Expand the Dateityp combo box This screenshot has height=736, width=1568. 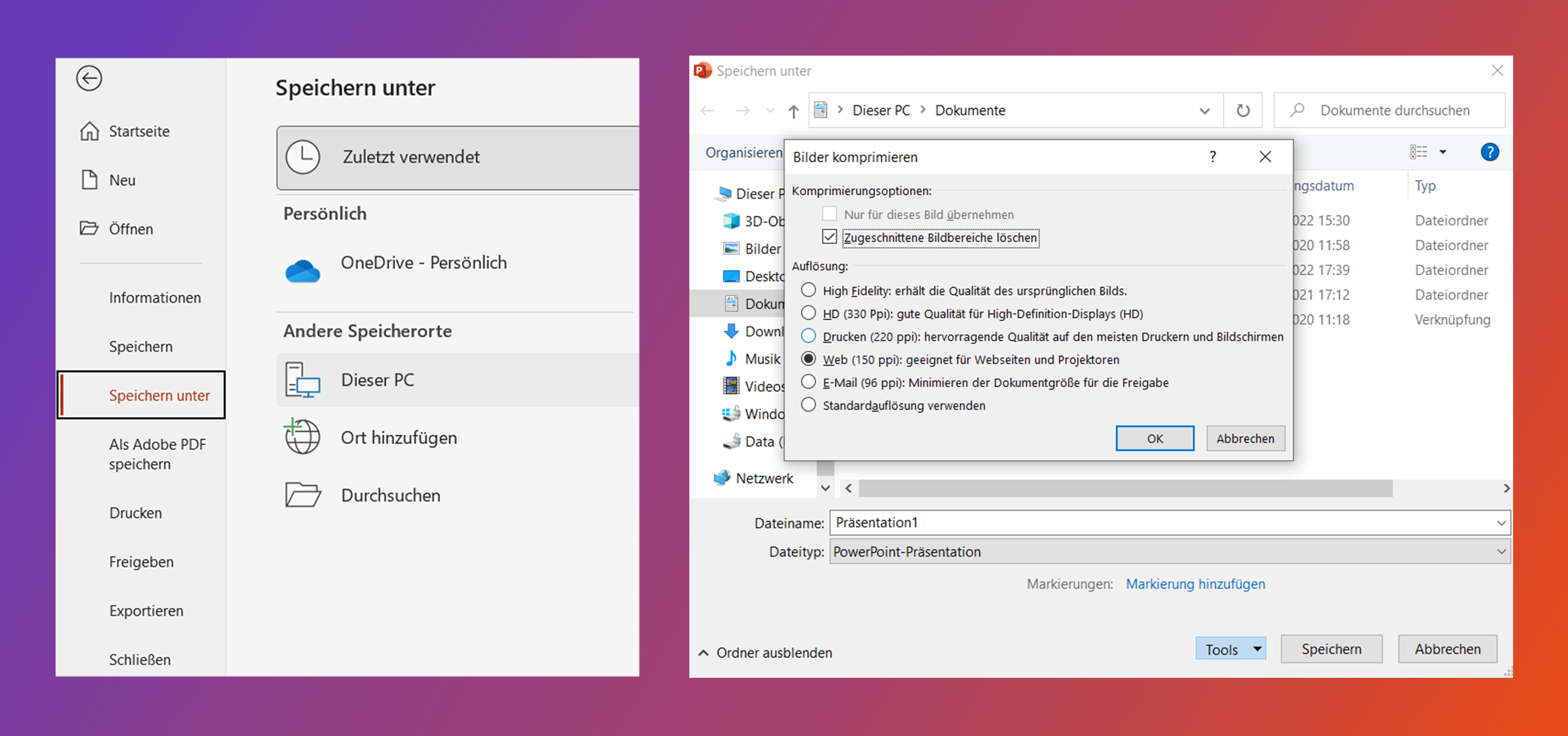[1501, 552]
